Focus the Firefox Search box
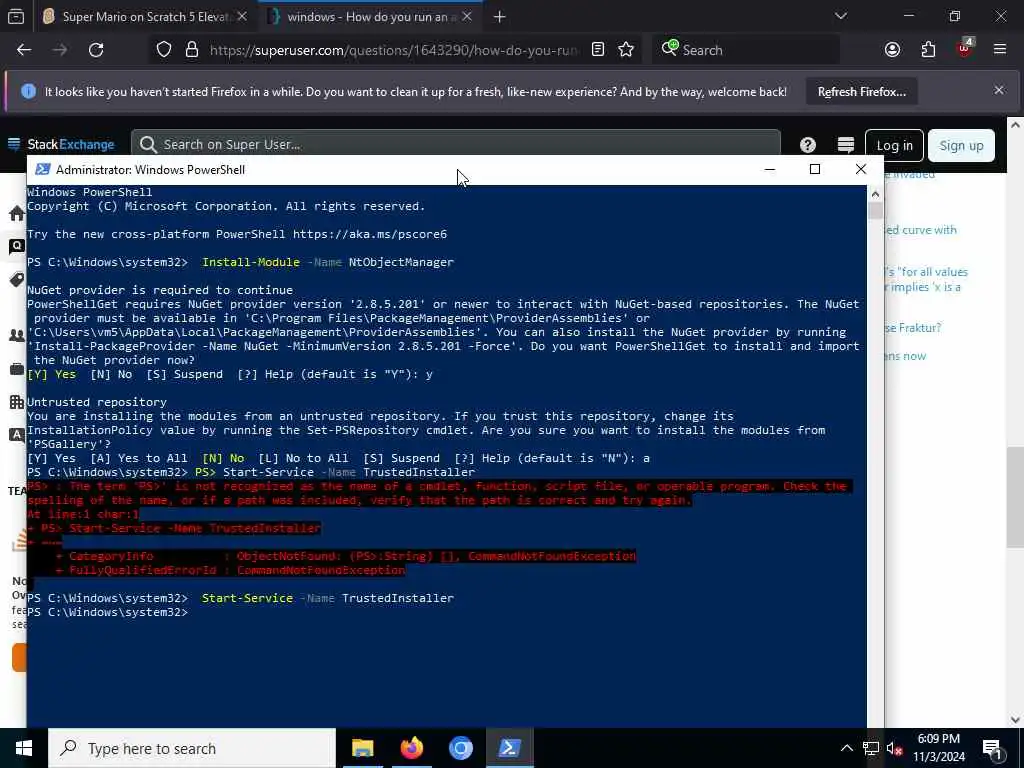 (745, 50)
